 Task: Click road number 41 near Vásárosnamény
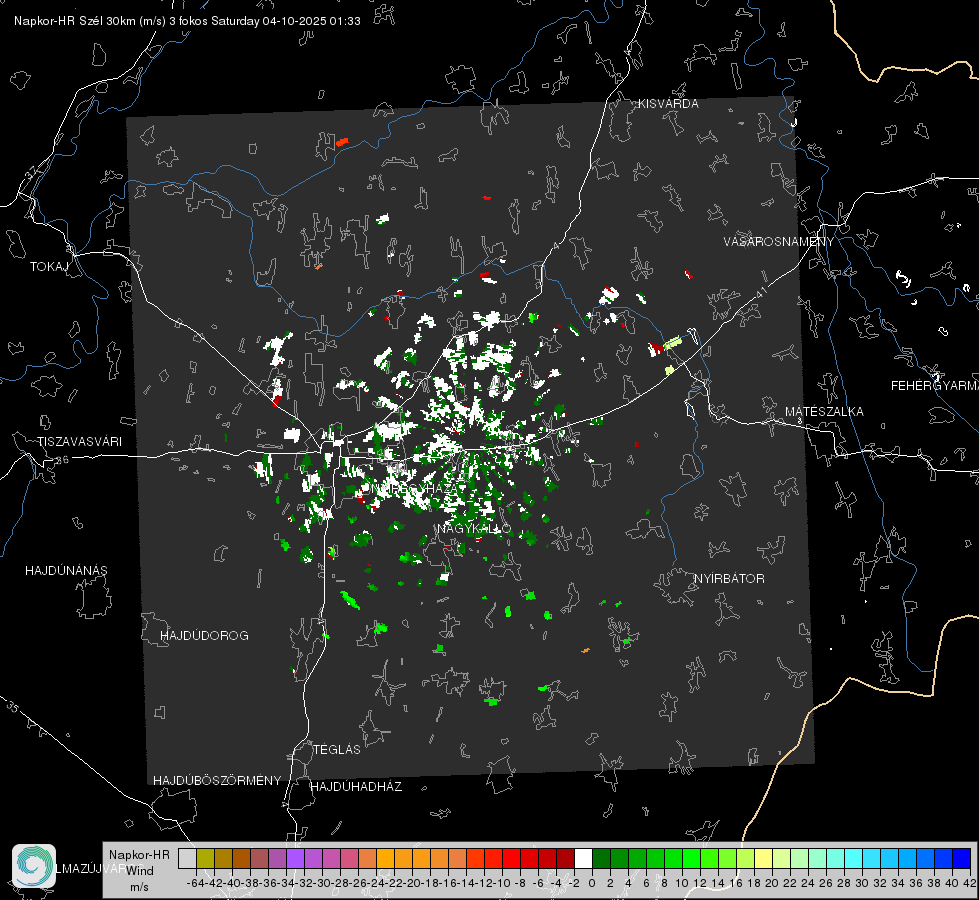point(761,292)
